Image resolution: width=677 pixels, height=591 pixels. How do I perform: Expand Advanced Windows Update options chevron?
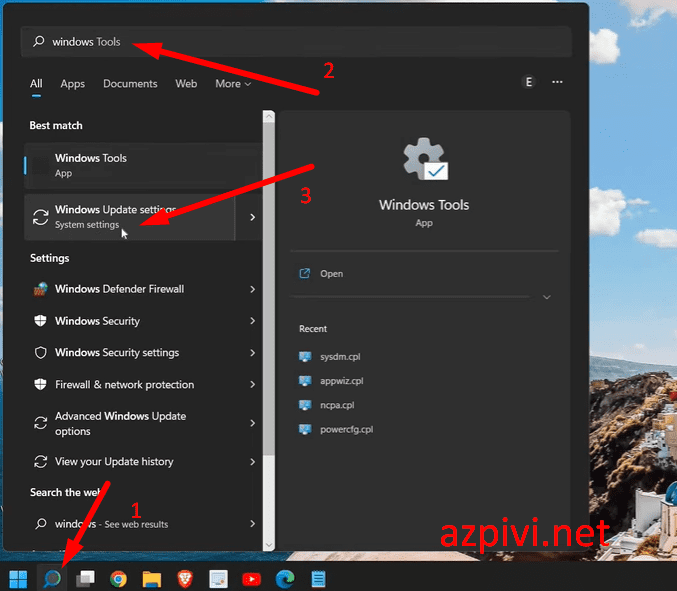pyautogui.click(x=253, y=423)
